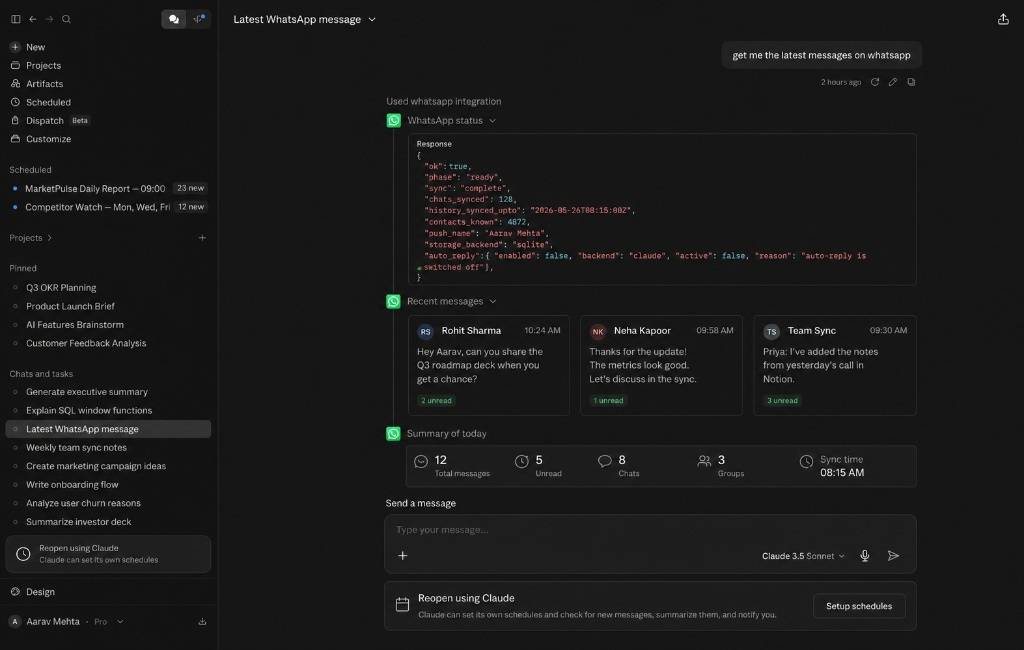Click the 3 unread tag on Team Sync
1024x650 pixels.
pyautogui.click(x=782, y=400)
